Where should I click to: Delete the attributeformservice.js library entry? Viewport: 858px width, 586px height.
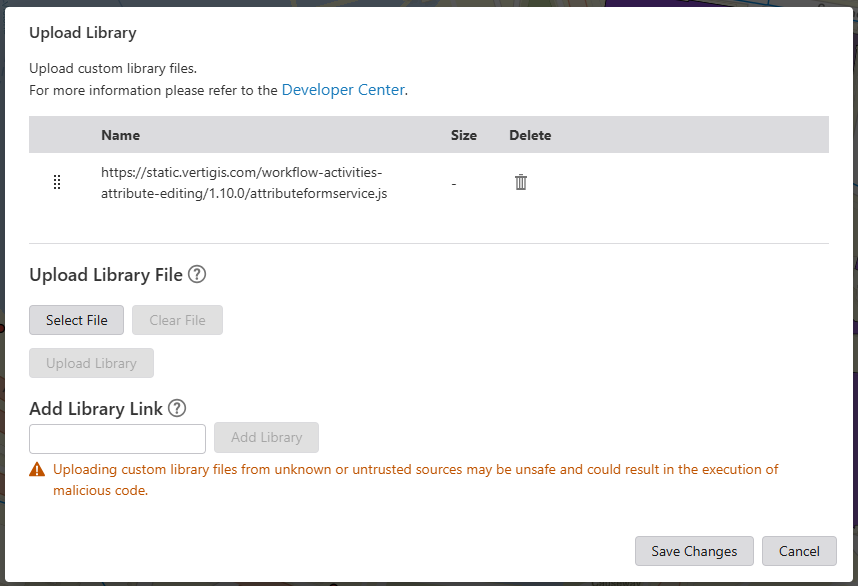click(520, 181)
